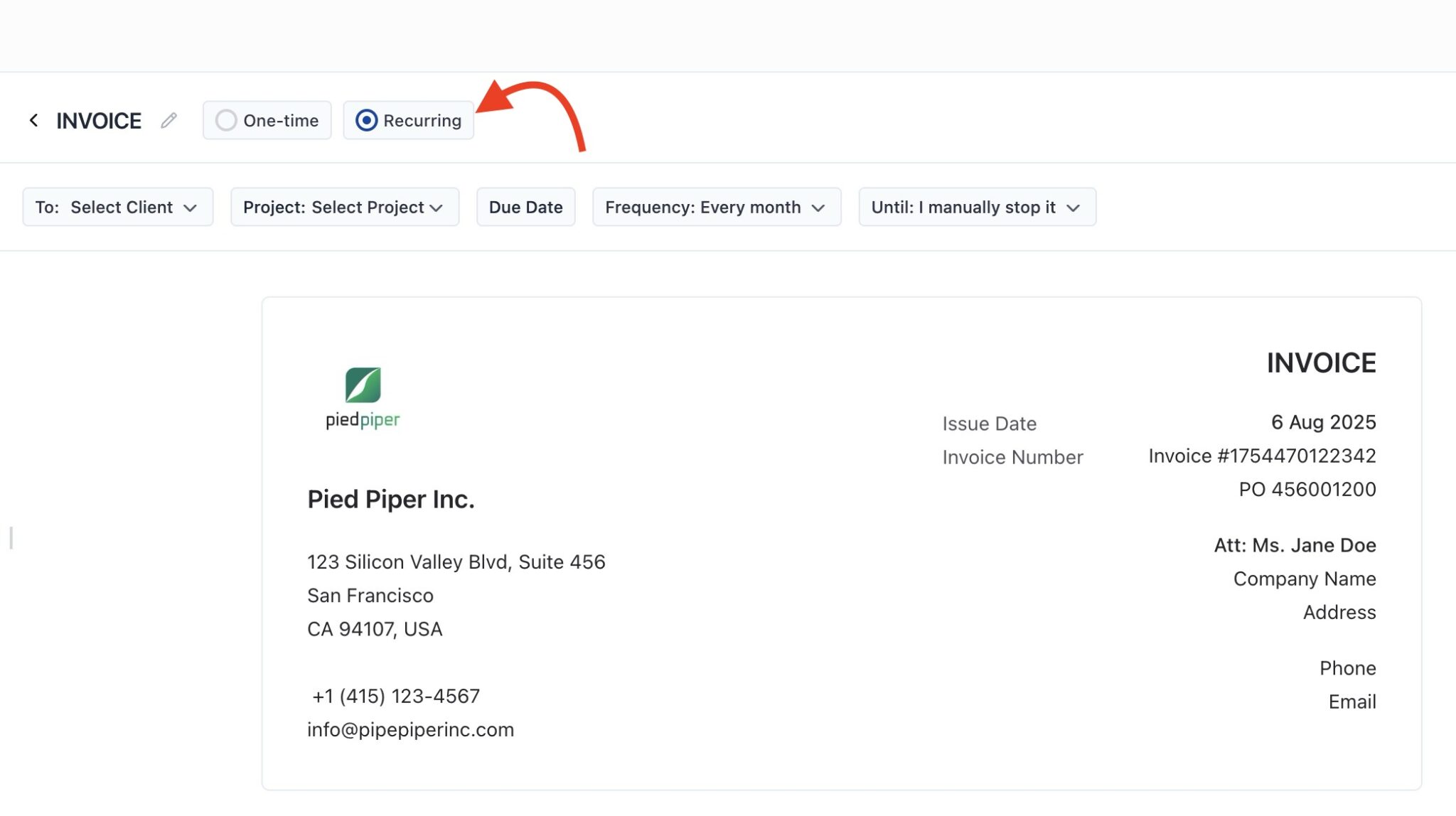Open the Select Client dropdown
Viewport: 1456px width, 816px height.
click(117, 207)
